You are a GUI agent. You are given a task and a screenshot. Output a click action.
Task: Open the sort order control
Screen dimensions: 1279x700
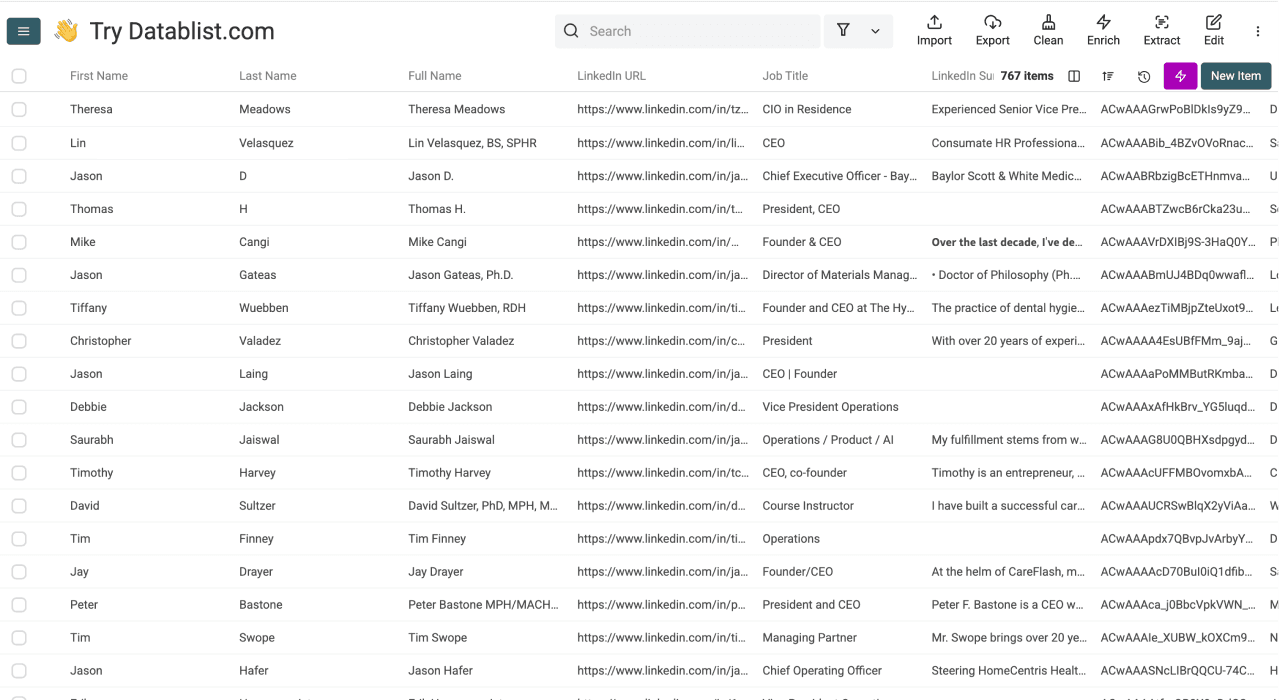tap(1107, 76)
